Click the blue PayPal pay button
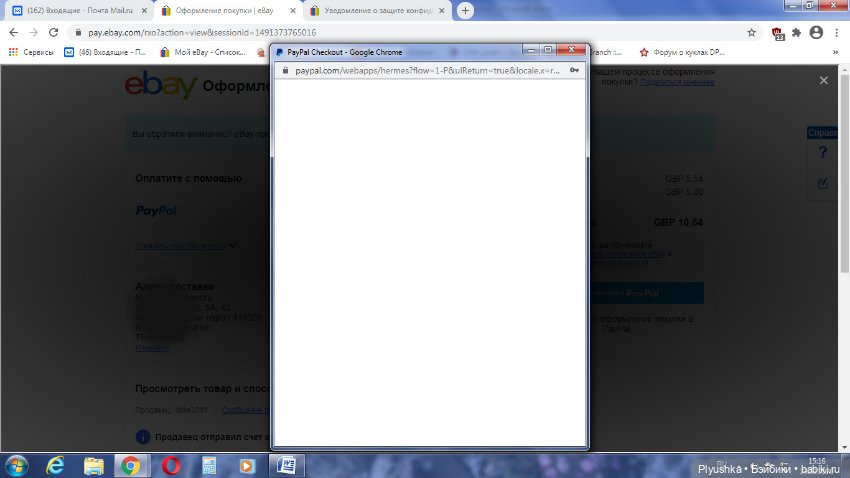Screen dimensions: 850x478 point(645,293)
